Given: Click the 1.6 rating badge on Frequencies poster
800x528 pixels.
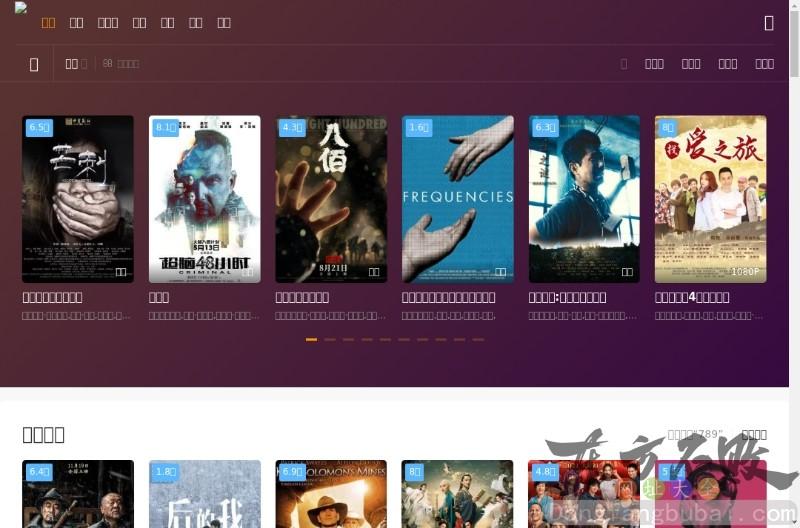Looking at the screenshot, I should [419, 128].
